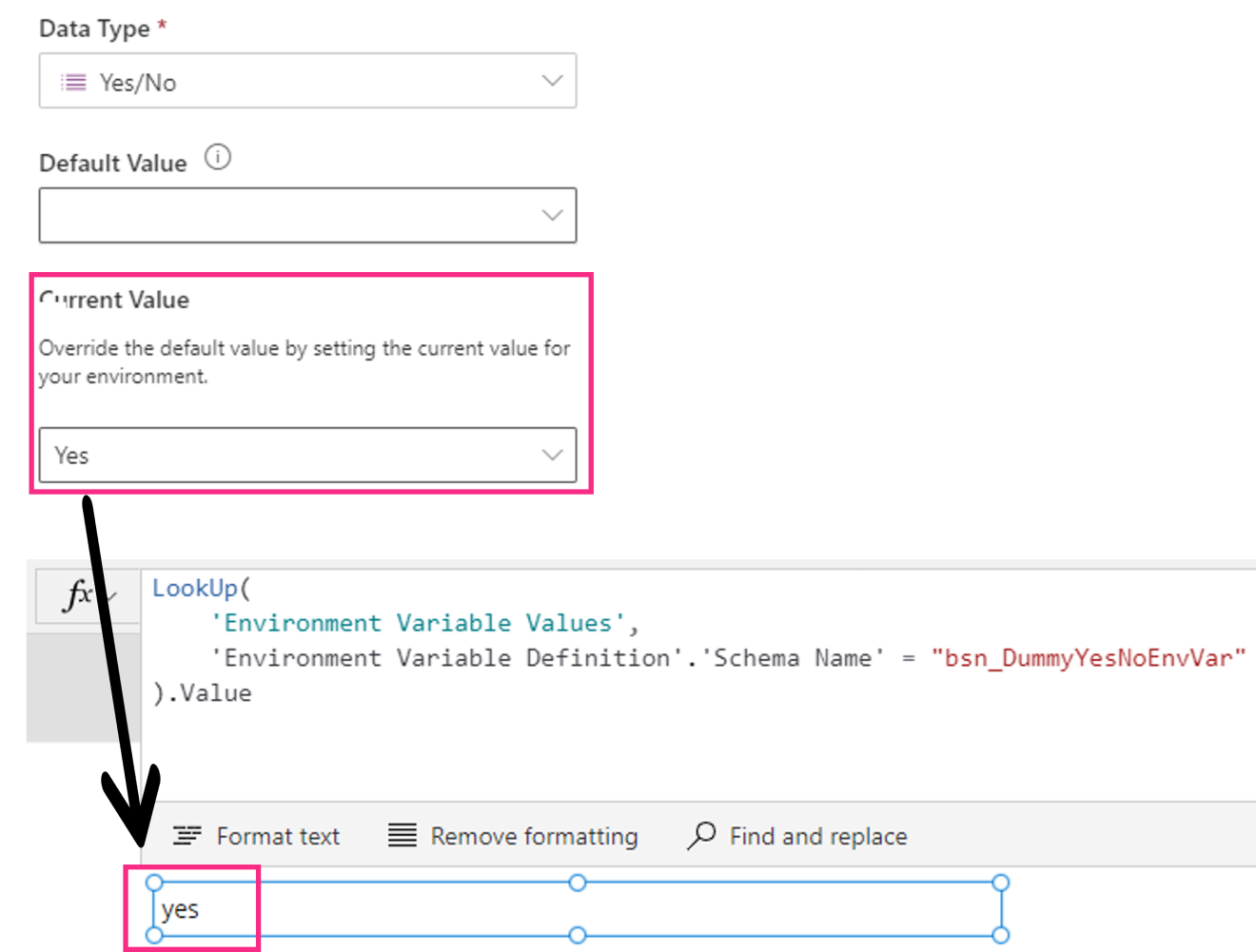
Task: Open the Current Value dropdown showing Yes
Action: tap(552, 455)
